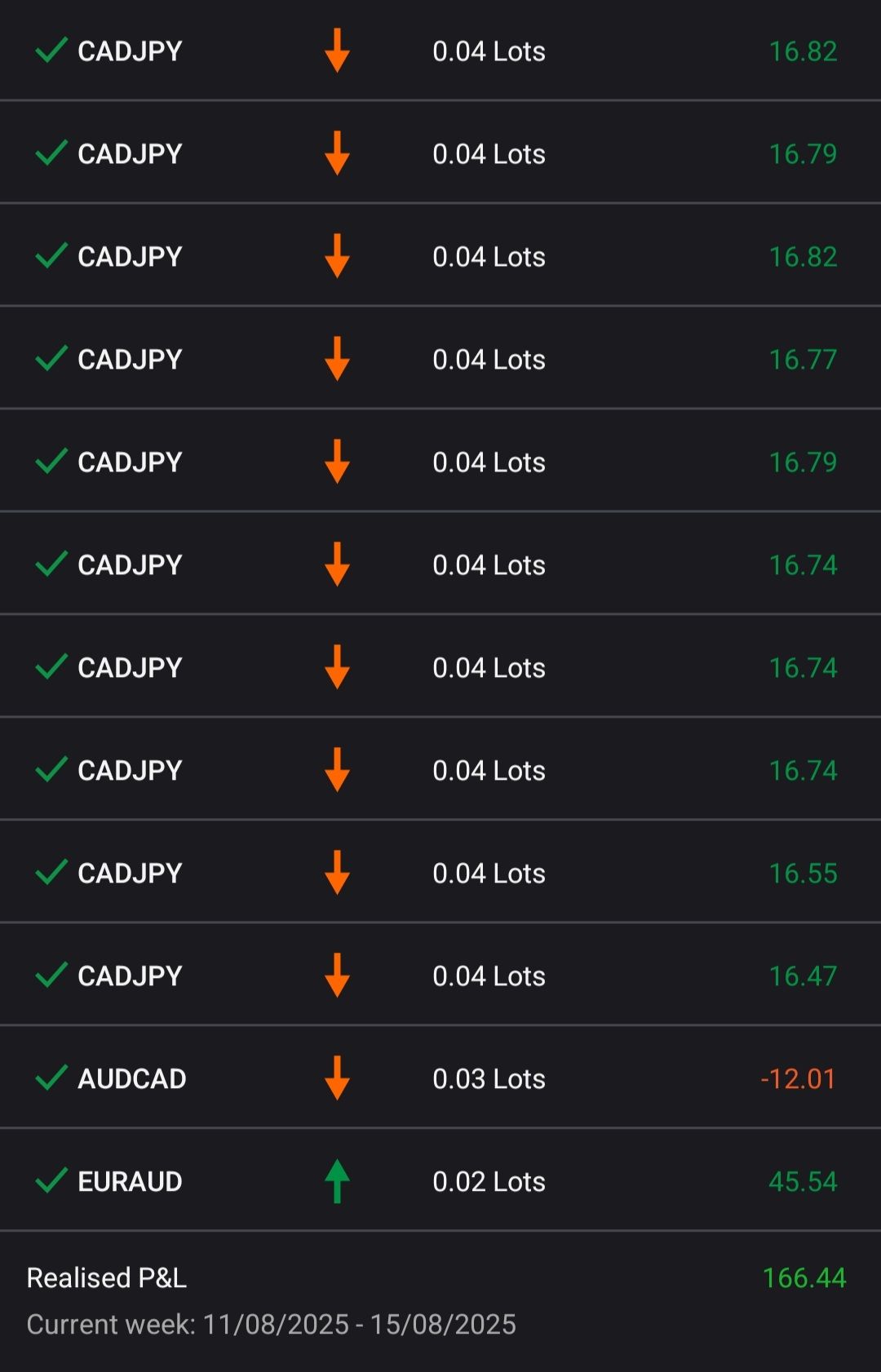Click the green up arrow on EURAUD
Image resolution: width=881 pixels, height=1372 pixels.
(x=337, y=1181)
